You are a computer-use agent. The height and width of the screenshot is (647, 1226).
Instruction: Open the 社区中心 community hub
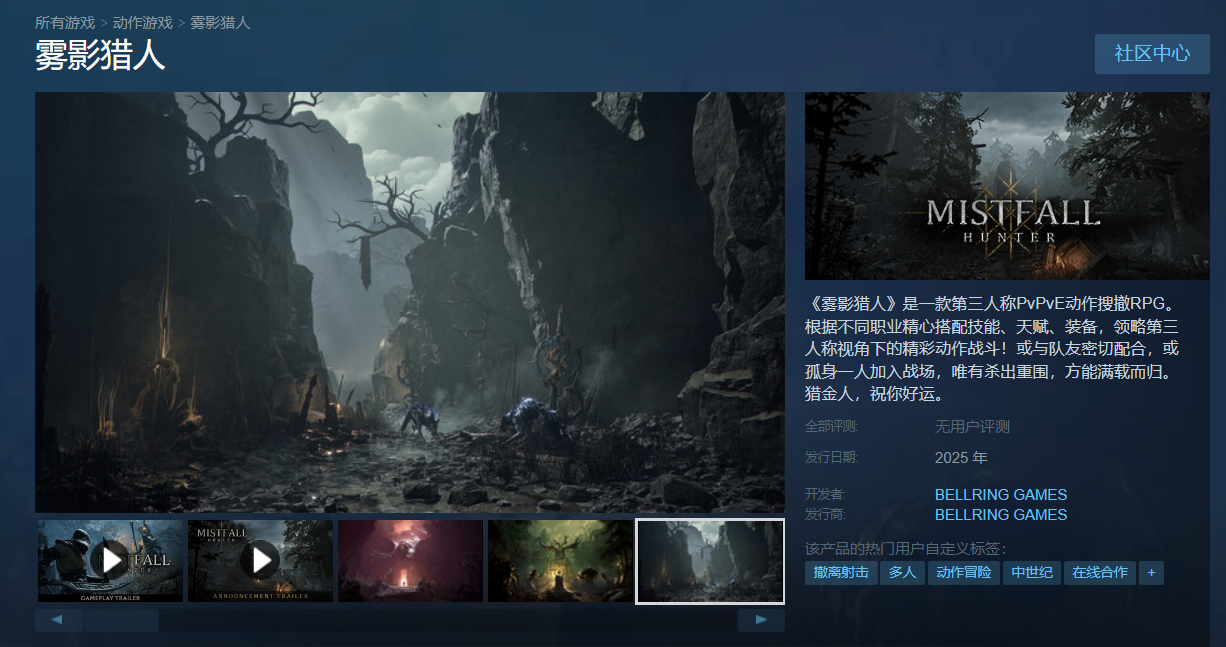1152,53
